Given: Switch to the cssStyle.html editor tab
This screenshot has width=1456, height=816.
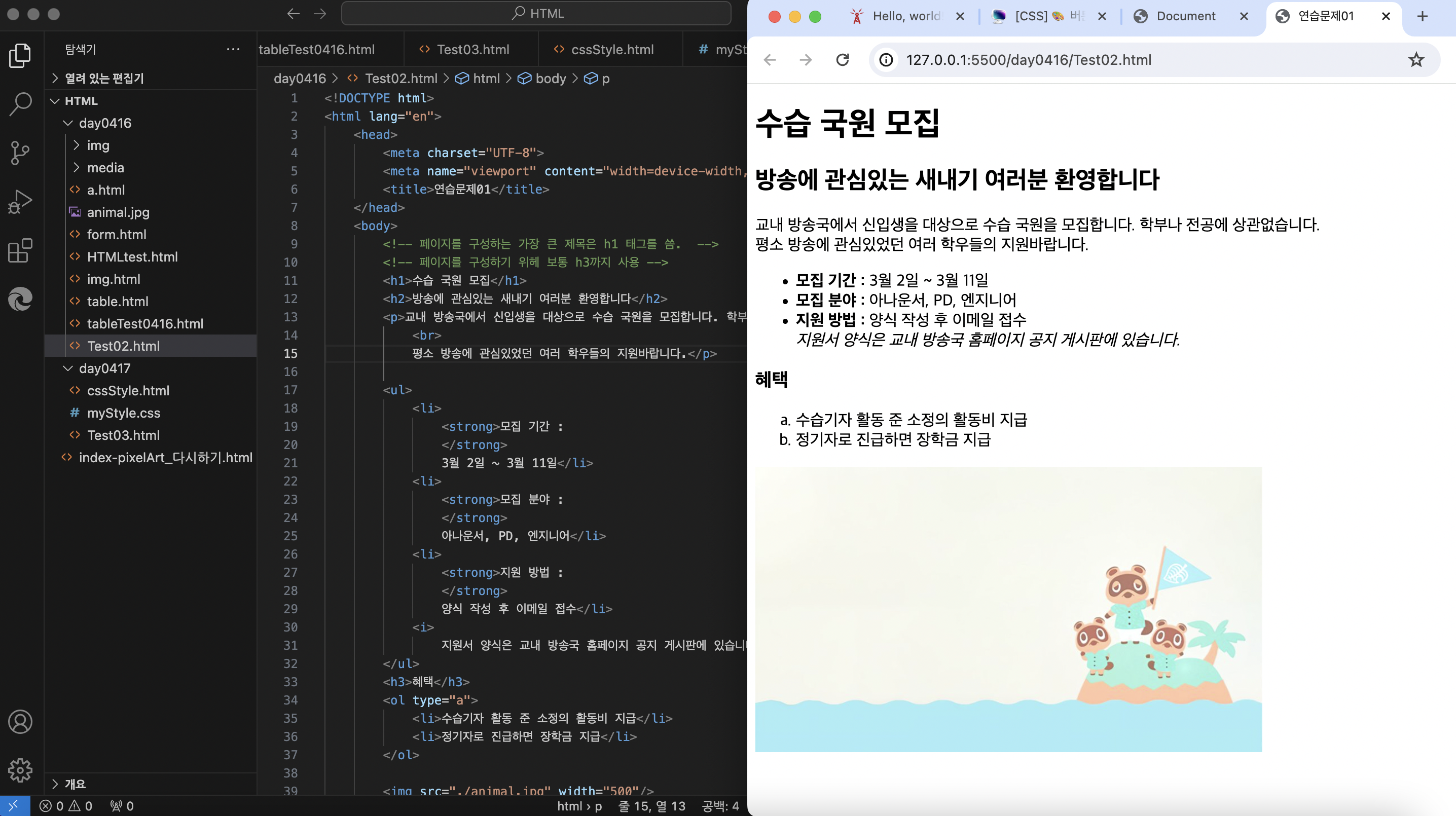Looking at the screenshot, I should pyautogui.click(x=611, y=50).
